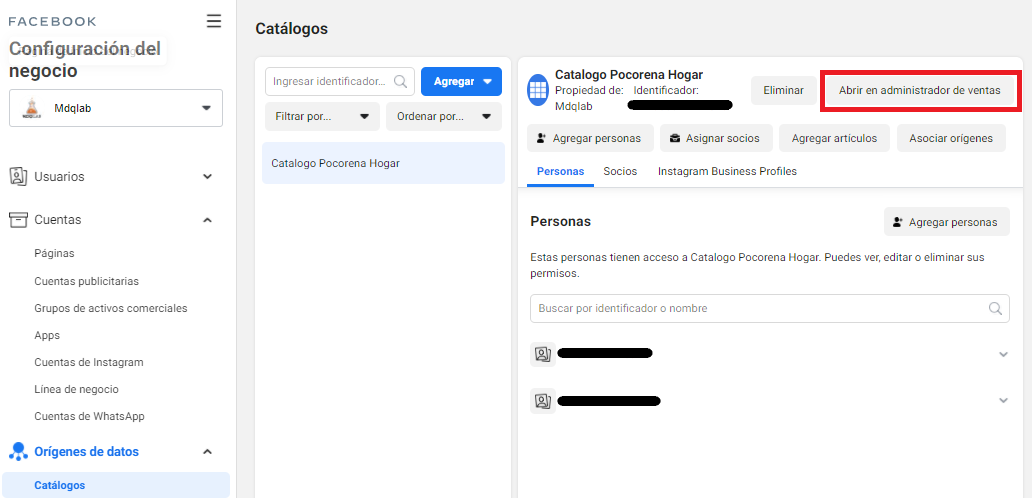The width and height of the screenshot is (1032, 498).
Task: Open the Ordenar por dropdown
Action: point(444,116)
